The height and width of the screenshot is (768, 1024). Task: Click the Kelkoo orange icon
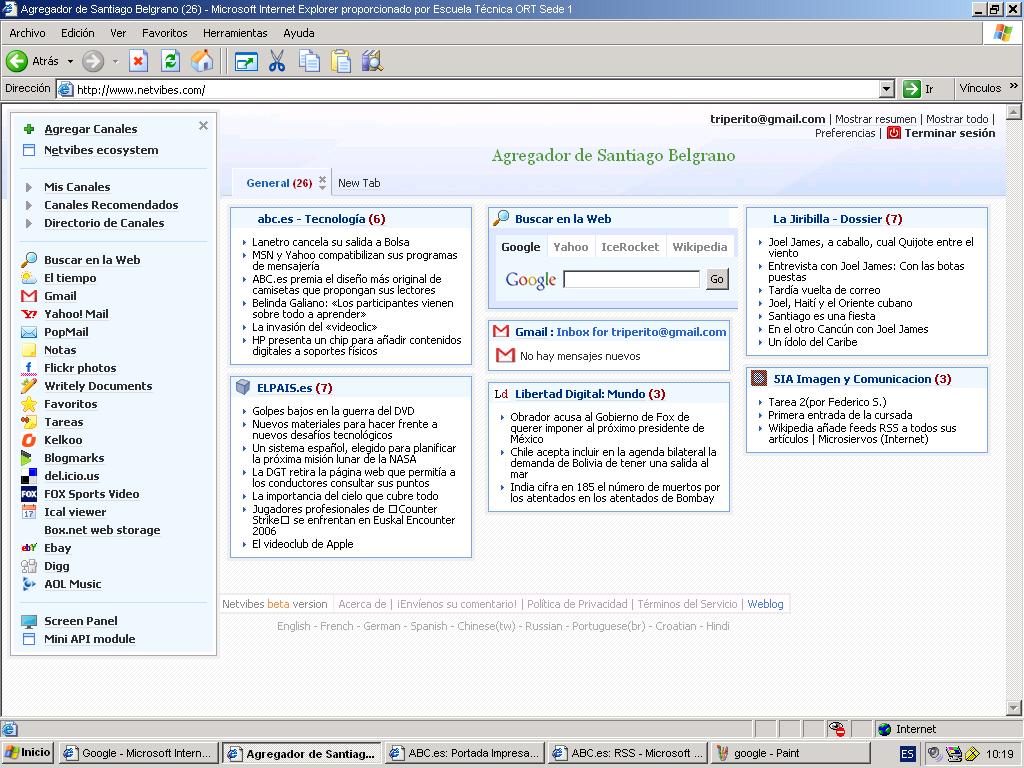[29, 440]
